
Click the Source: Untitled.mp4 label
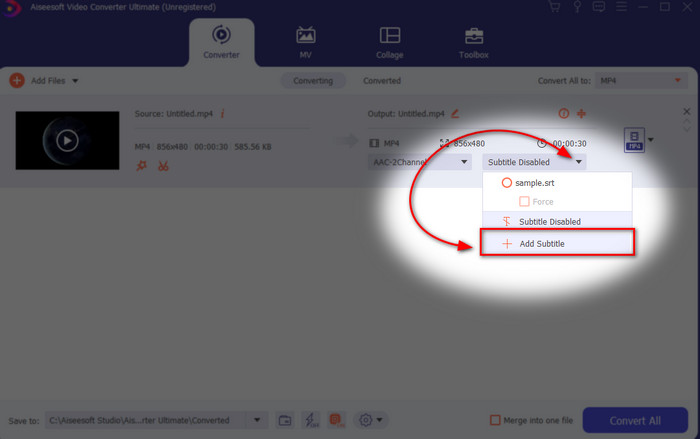174,114
